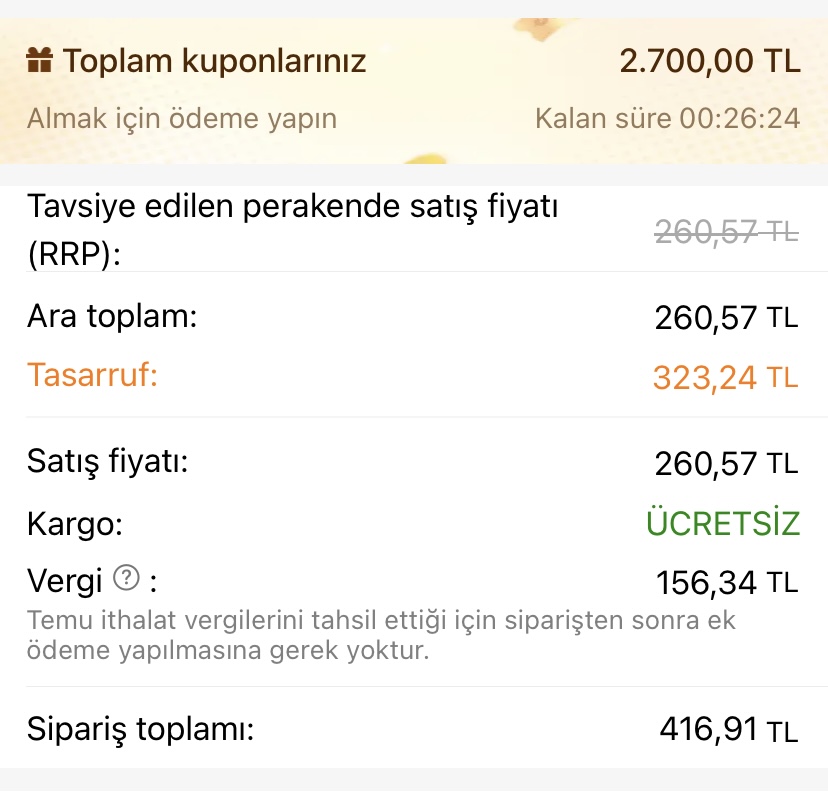Select the Ara toplam label

point(112,317)
